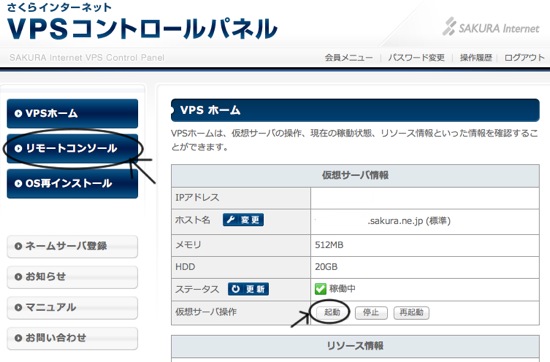The height and width of the screenshot is (362, 550).
Task: Click the bullet icon beside リモートコンソール
Action: pos(18,149)
